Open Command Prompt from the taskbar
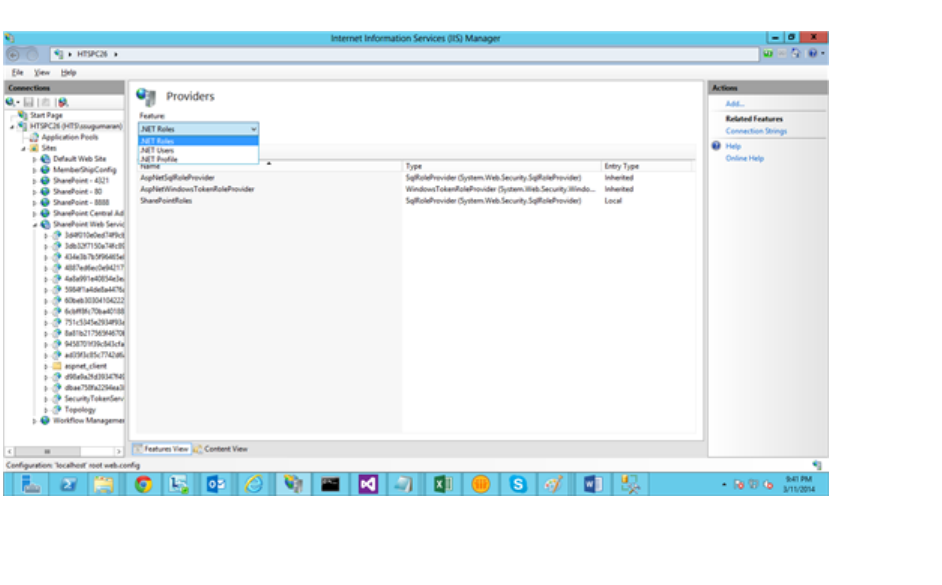This screenshot has width=942, height=585. pos(330,484)
